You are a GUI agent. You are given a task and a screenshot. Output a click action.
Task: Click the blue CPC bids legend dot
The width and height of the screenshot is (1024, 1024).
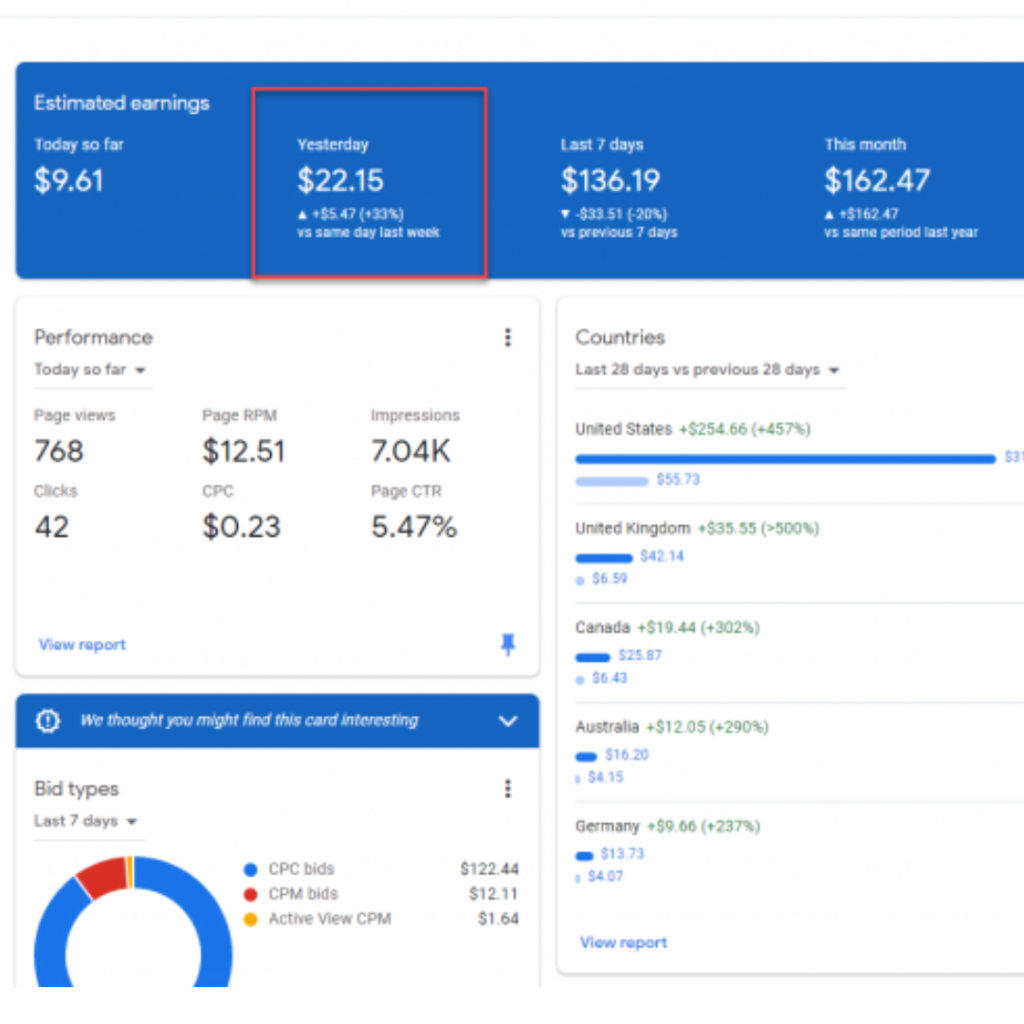pos(250,870)
